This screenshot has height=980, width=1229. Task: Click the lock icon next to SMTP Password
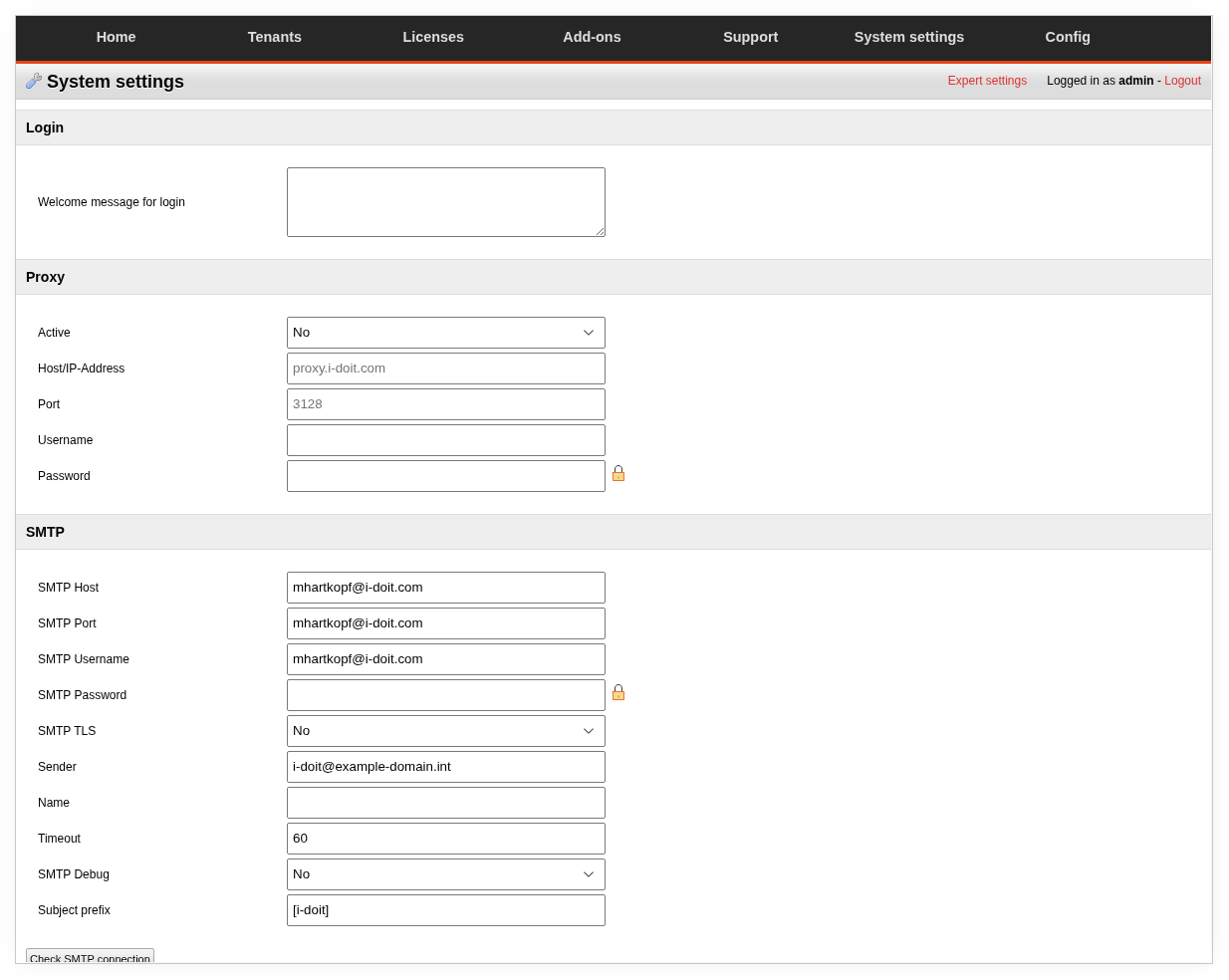coord(618,693)
